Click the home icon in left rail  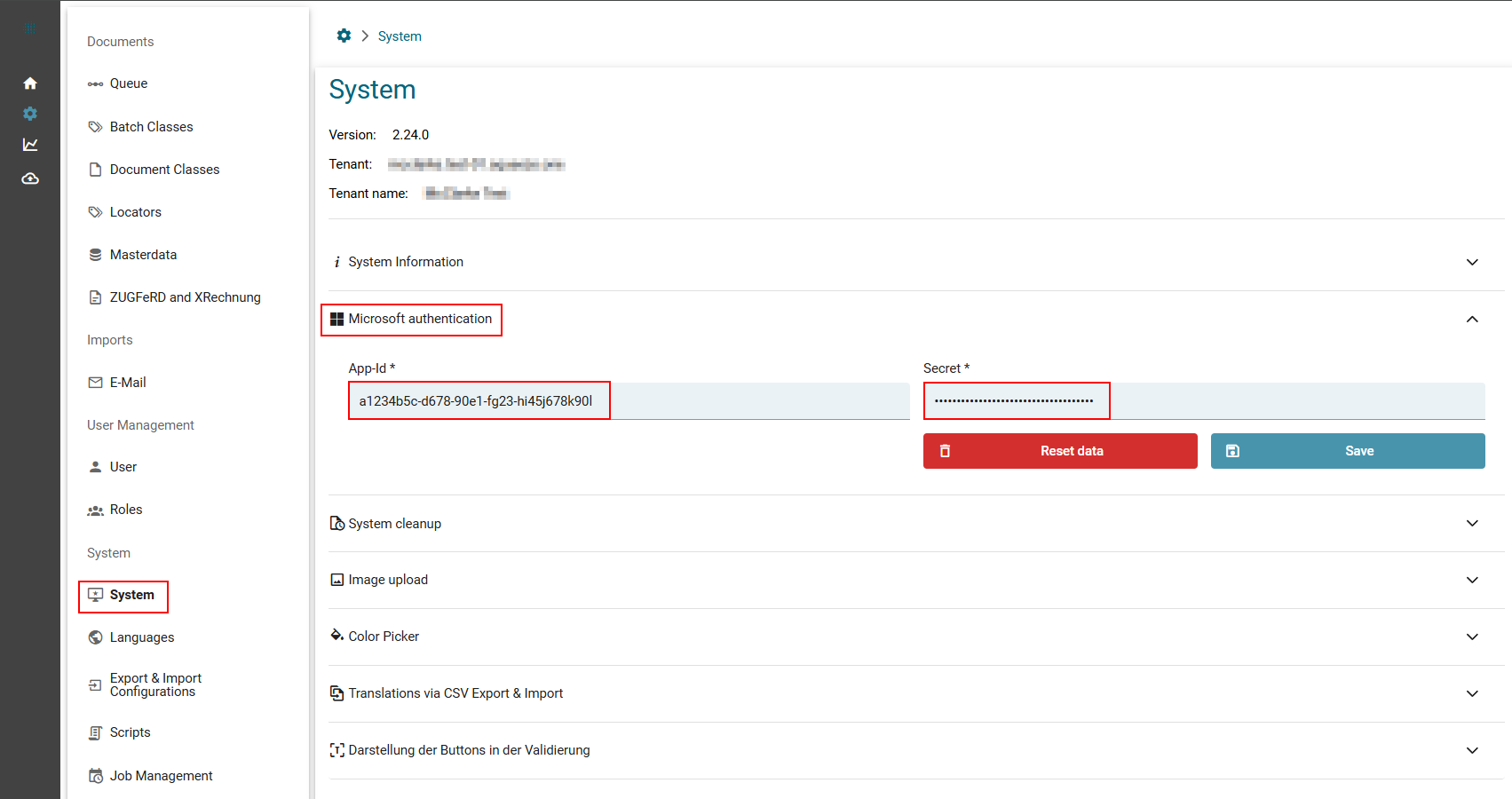pyautogui.click(x=30, y=83)
